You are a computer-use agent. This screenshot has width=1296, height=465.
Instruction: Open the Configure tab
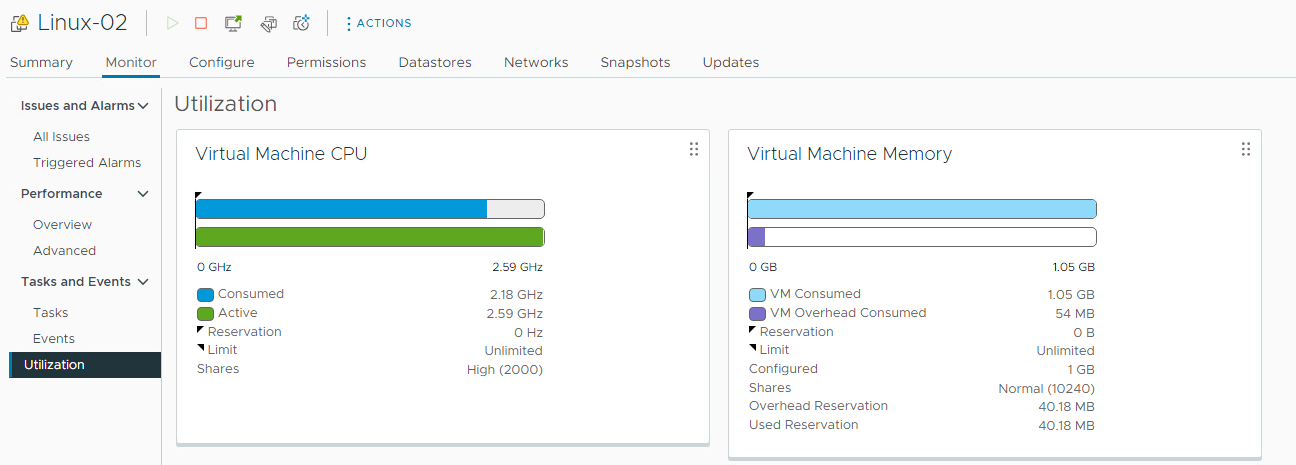[222, 62]
